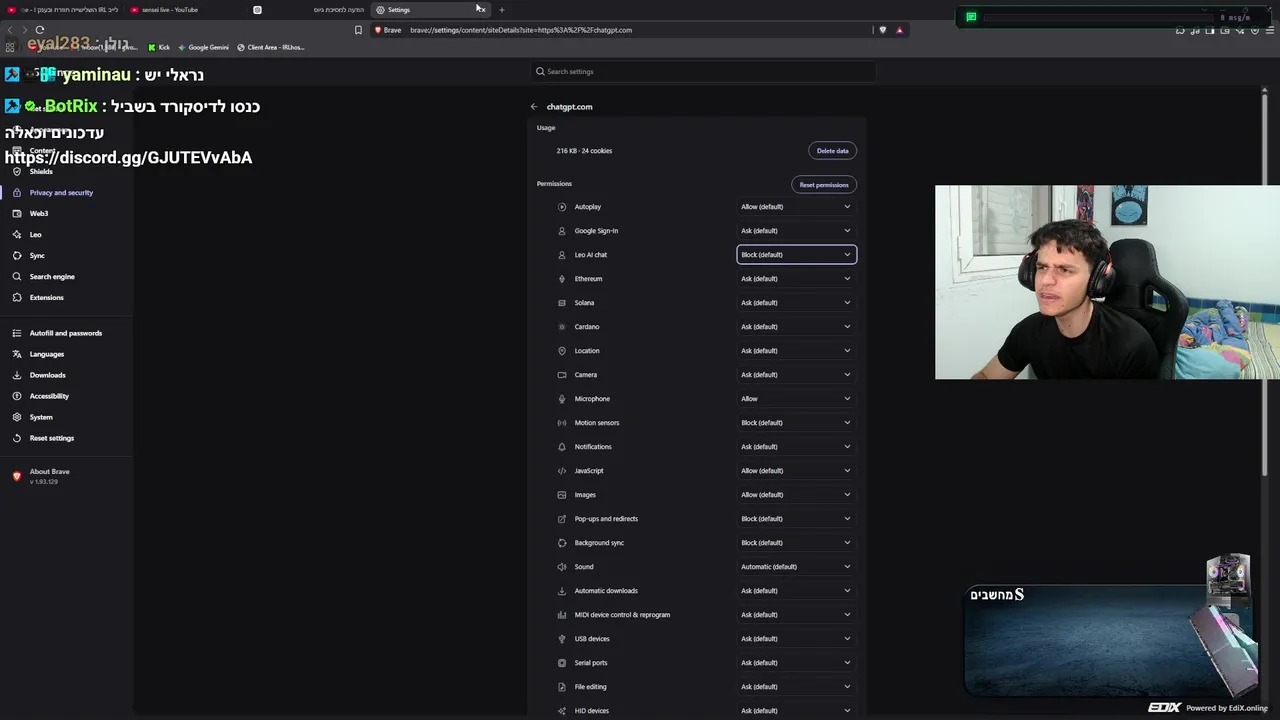
Task: Open the Background sync permission dropdown
Action: point(796,543)
